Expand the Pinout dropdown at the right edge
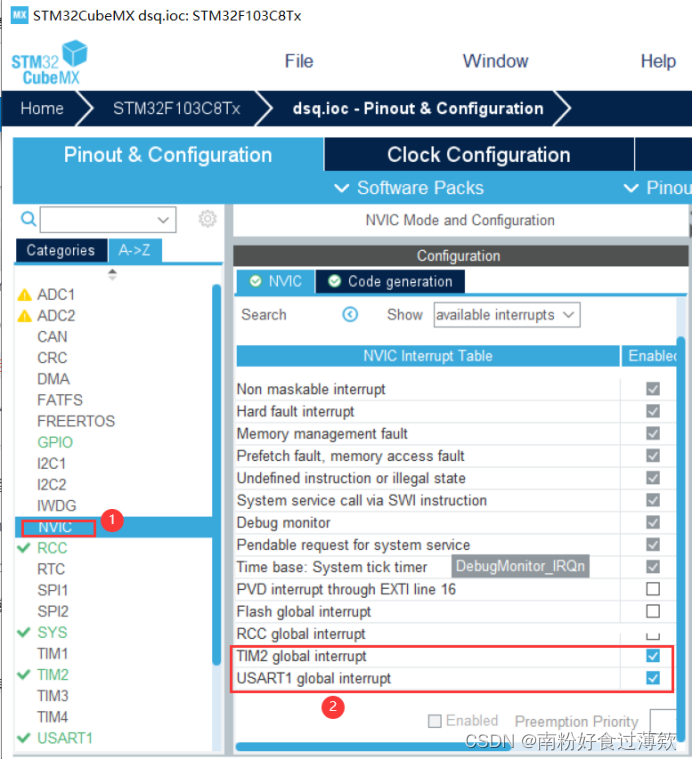 657,188
